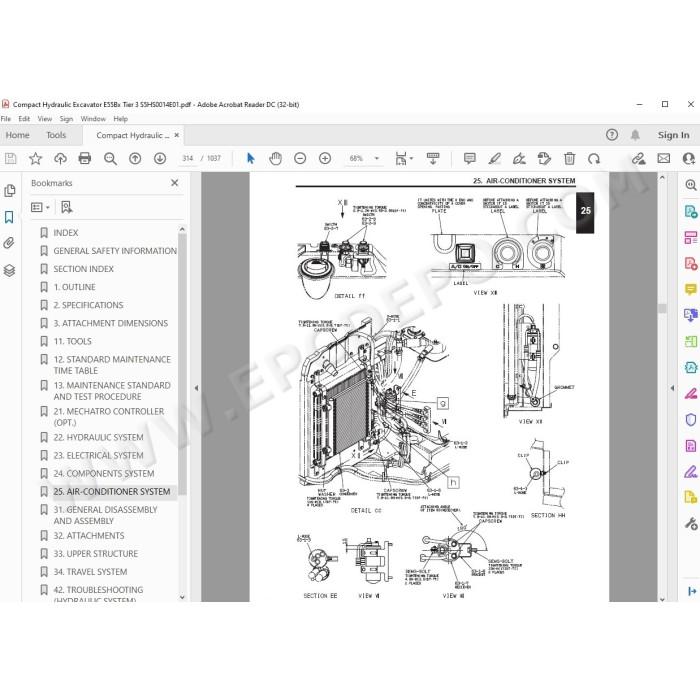Click the Delete trash can icon

(569, 158)
